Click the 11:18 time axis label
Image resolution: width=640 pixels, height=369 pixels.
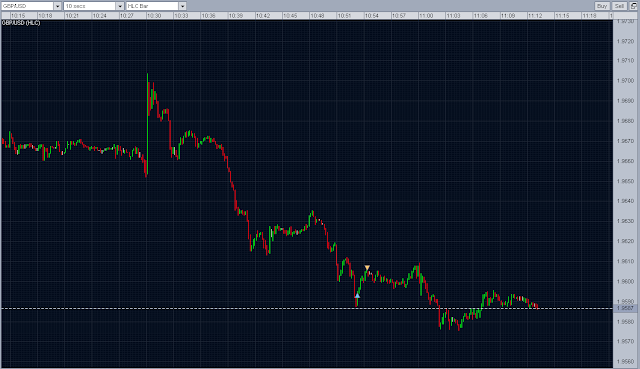589,16
